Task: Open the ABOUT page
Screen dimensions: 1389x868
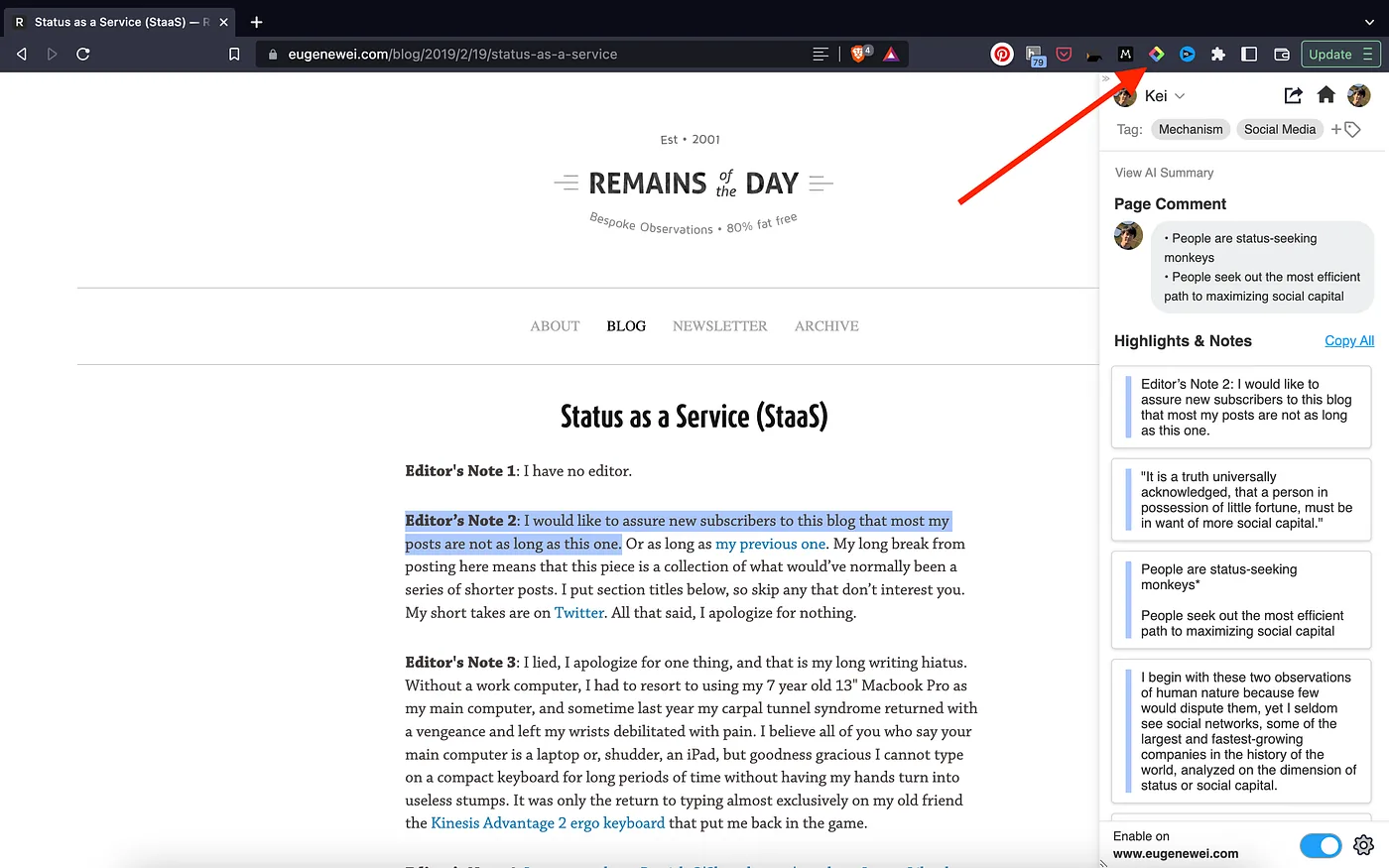Action: (555, 326)
